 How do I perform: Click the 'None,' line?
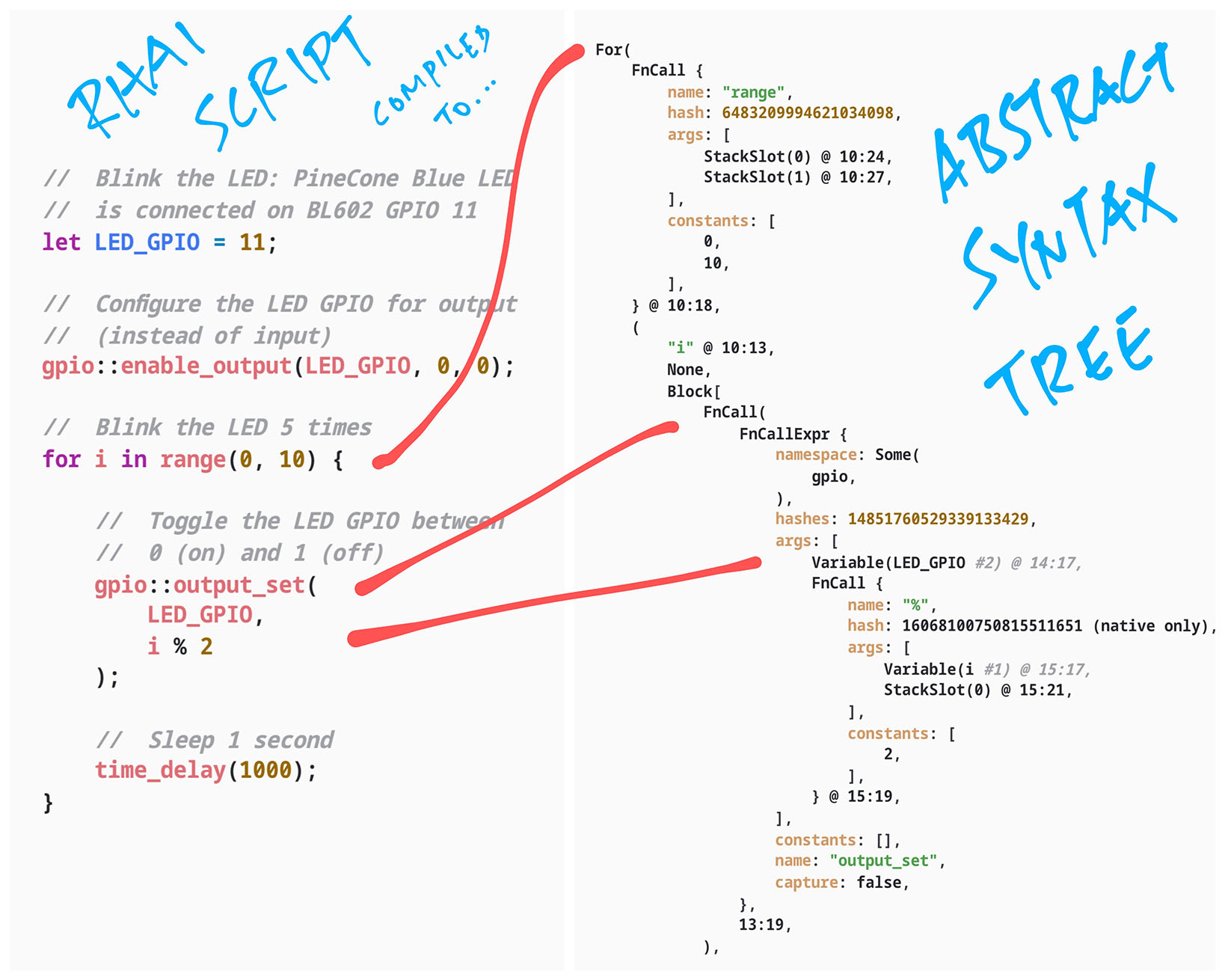click(690, 370)
